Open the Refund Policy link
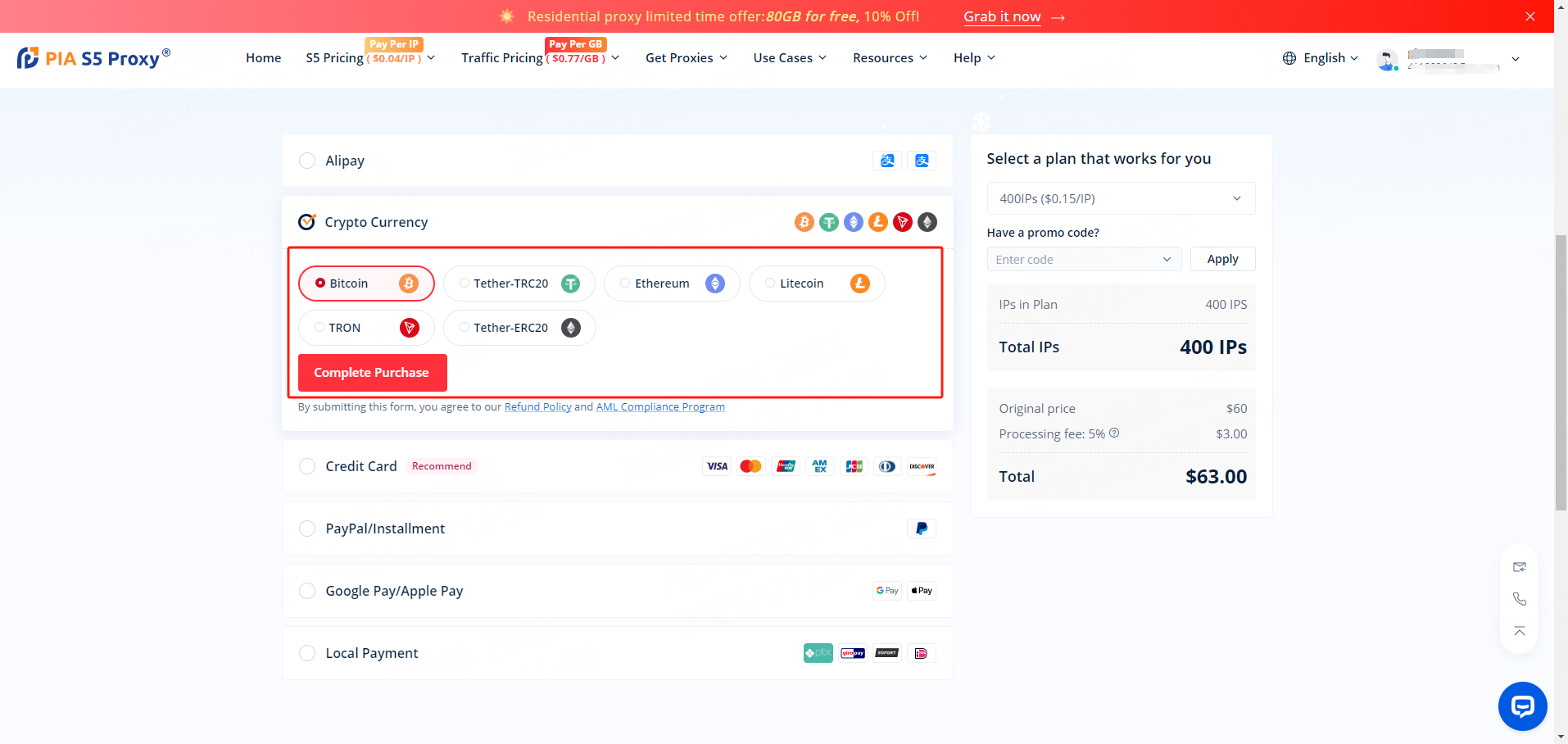This screenshot has height=744, width=1568. [x=537, y=407]
